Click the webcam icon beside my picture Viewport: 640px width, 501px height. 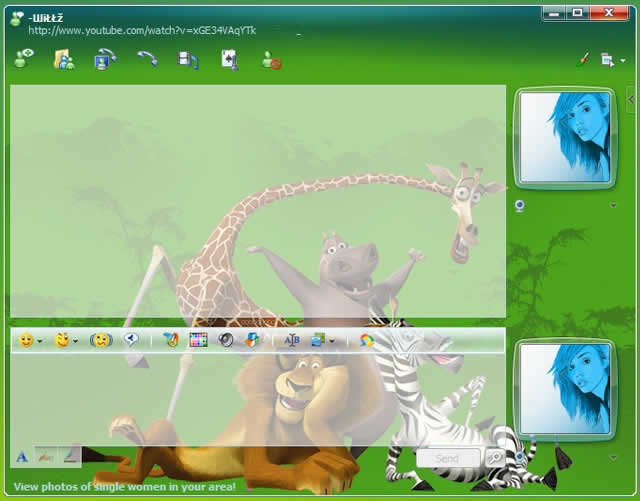click(520, 457)
